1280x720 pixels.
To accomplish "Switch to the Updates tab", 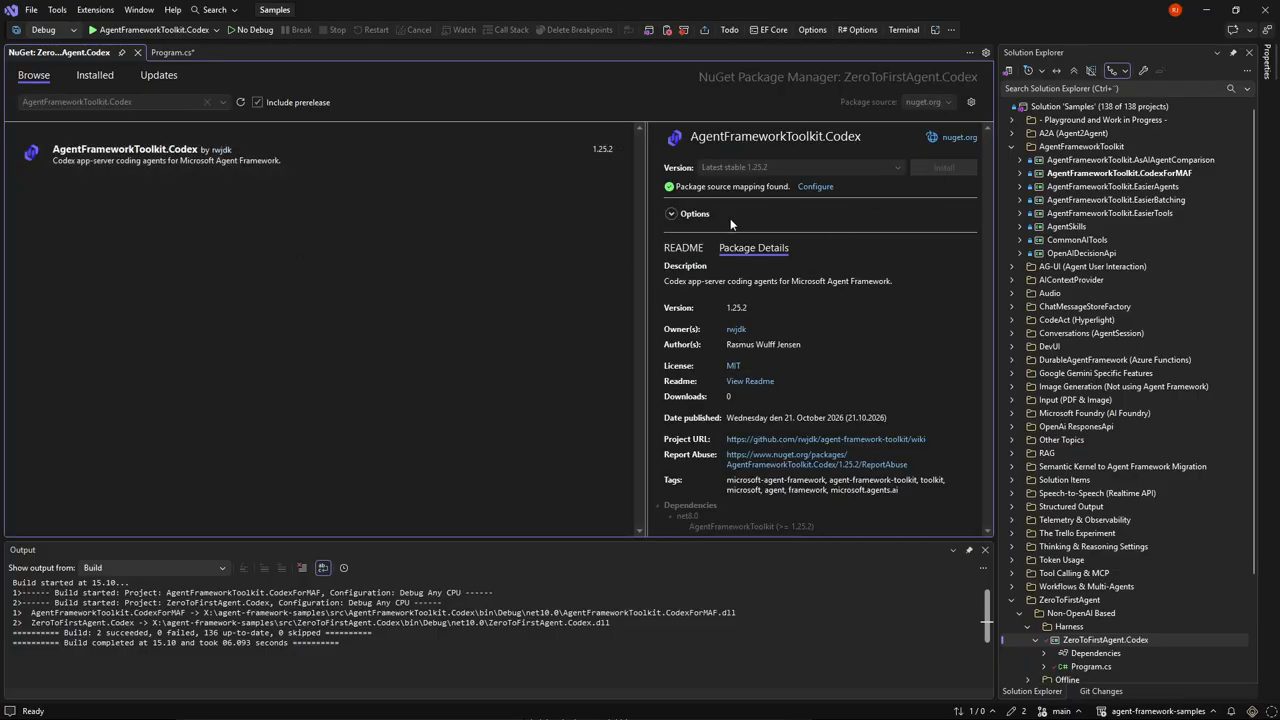I will click(x=159, y=75).
